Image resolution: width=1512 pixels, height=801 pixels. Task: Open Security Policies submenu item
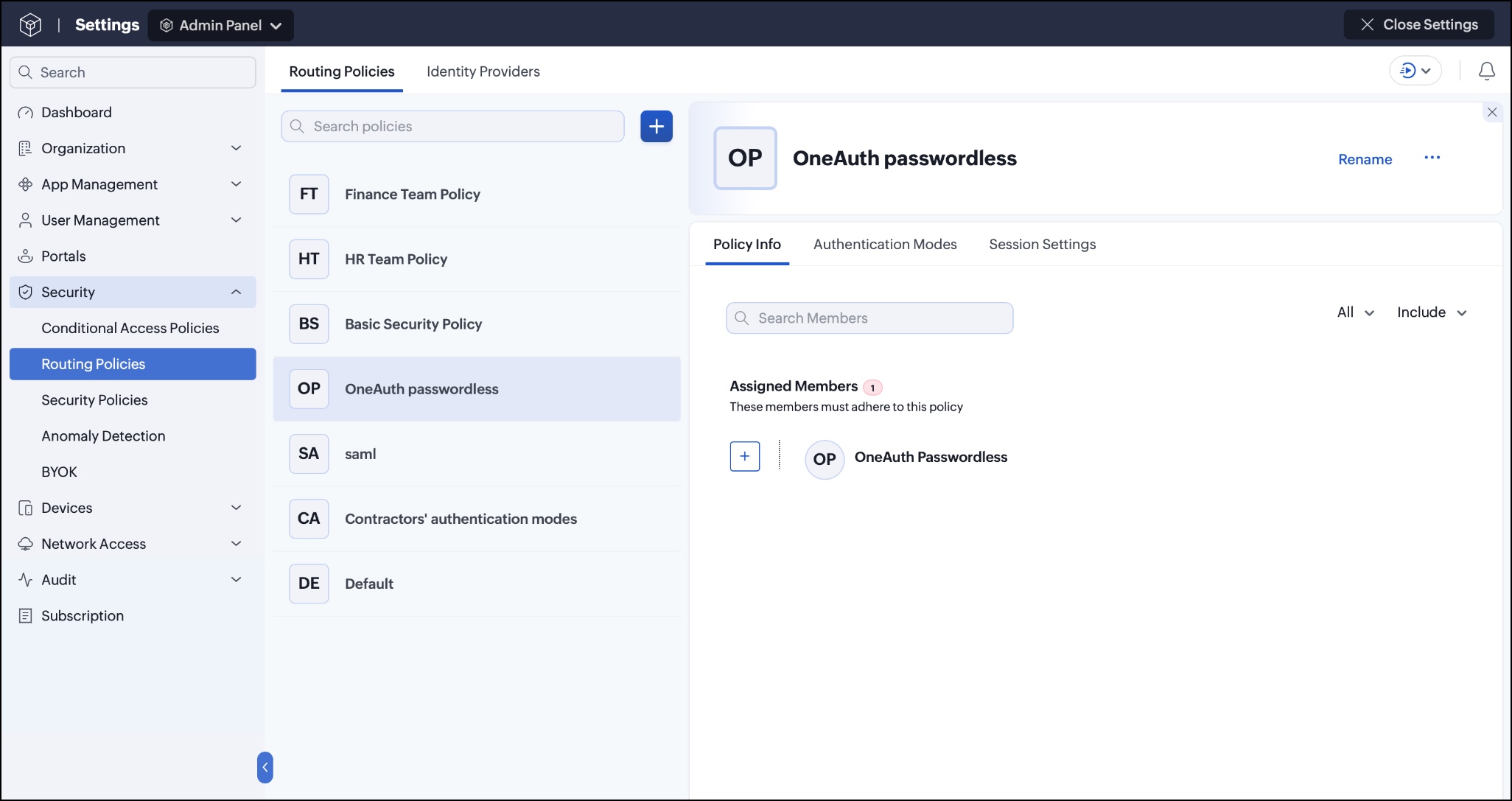tap(133, 400)
